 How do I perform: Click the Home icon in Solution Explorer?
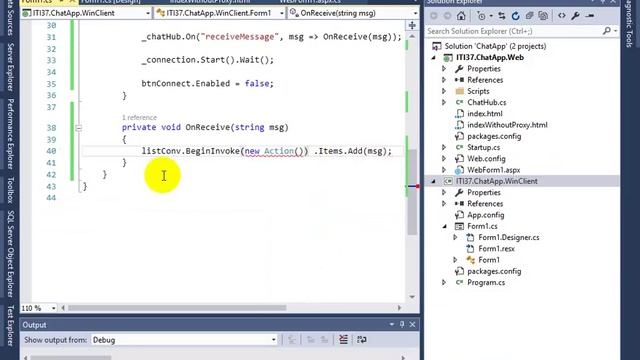(461, 16)
